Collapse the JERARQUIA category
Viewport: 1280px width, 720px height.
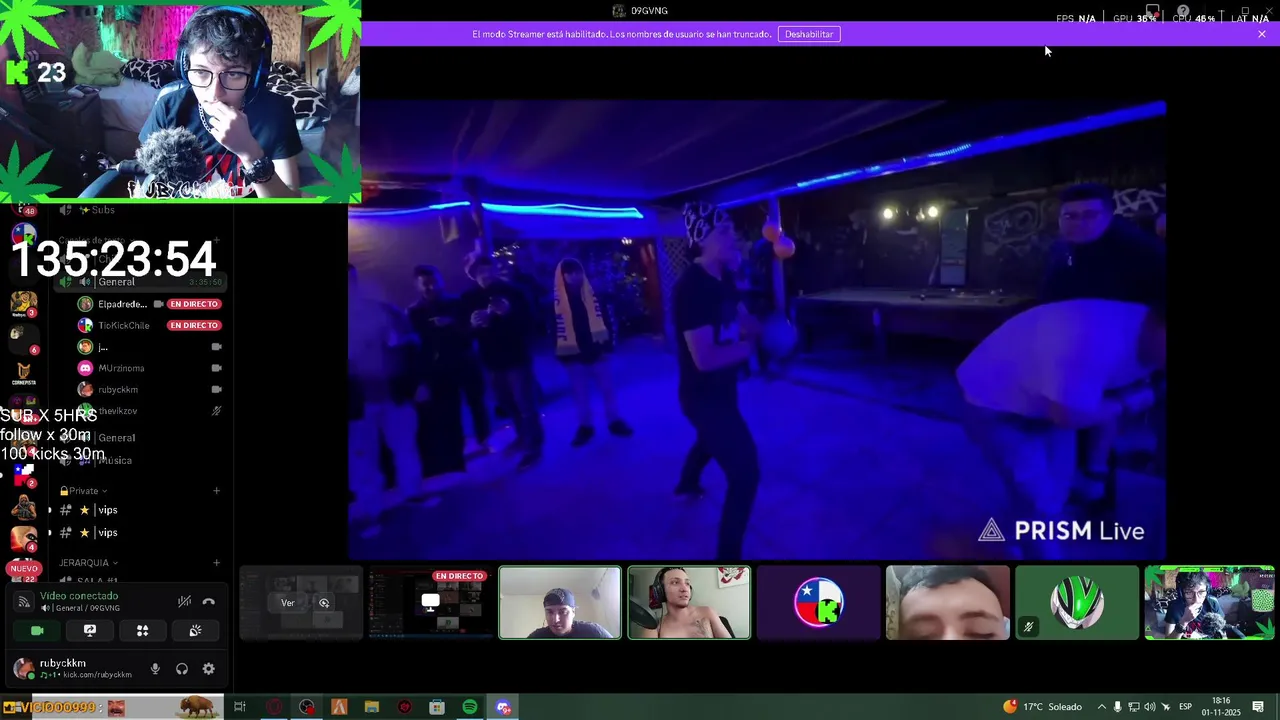tap(88, 563)
